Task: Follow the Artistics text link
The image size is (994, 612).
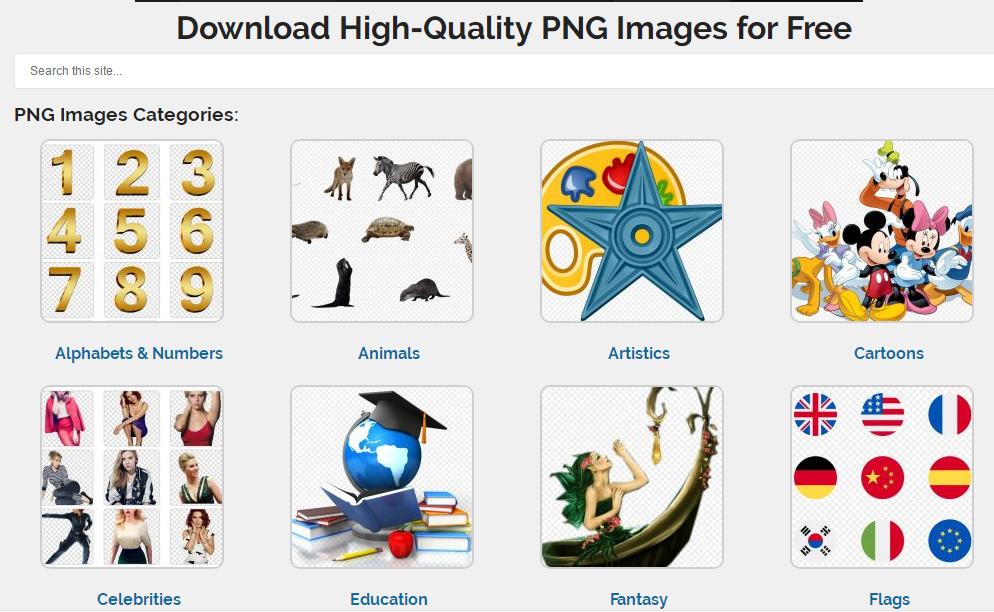Action: [x=638, y=353]
